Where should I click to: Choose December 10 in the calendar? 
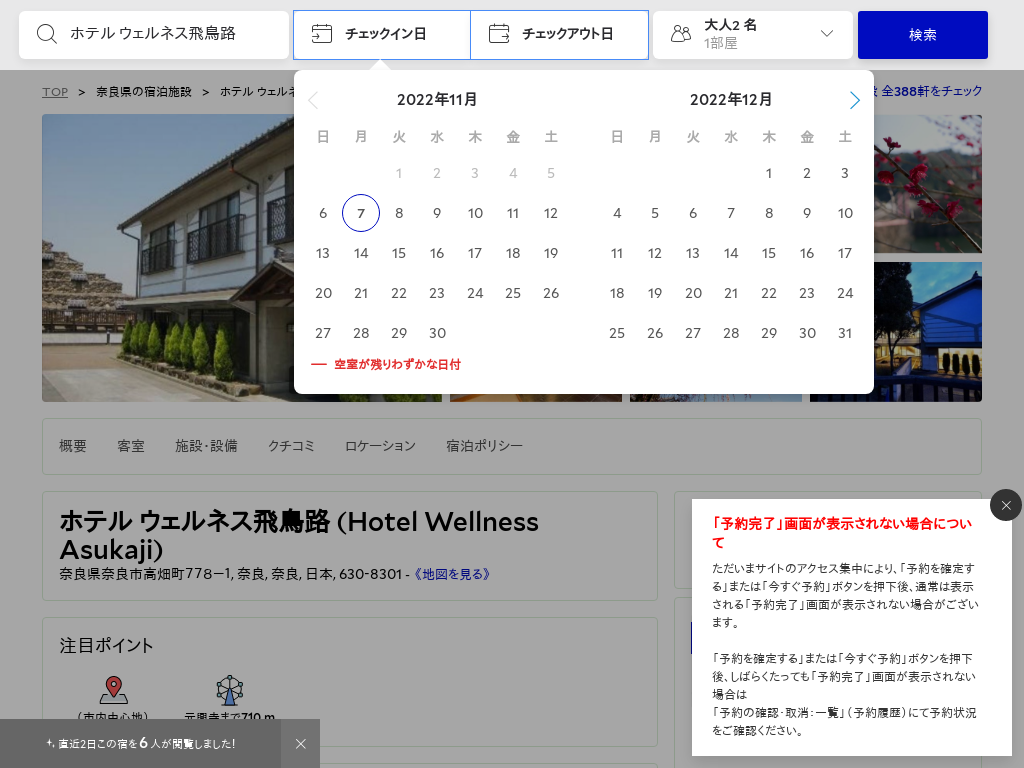point(845,213)
